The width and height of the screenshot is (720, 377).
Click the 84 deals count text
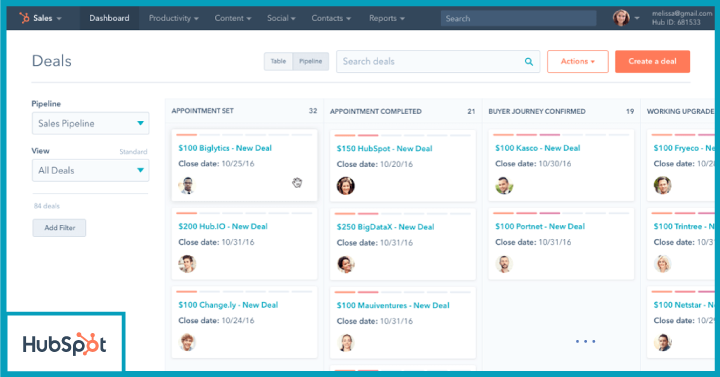click(46, 206)
